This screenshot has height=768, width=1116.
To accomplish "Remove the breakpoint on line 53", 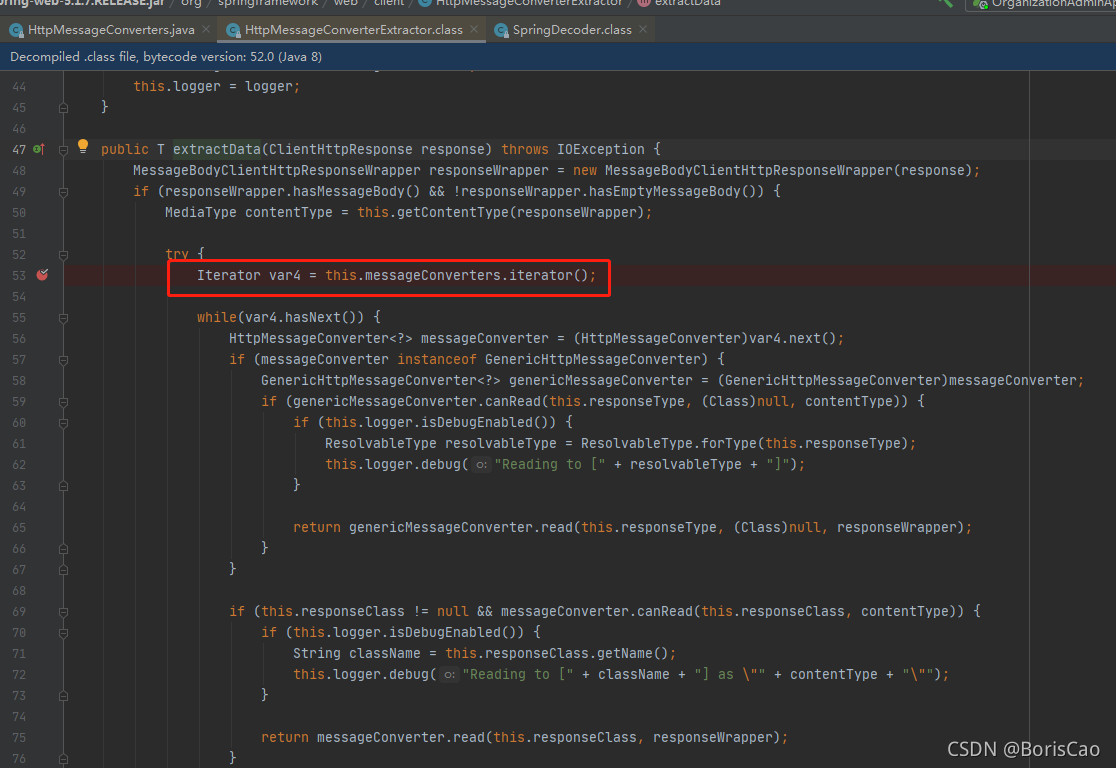I will pyautogui.click(x=42, y=275).
